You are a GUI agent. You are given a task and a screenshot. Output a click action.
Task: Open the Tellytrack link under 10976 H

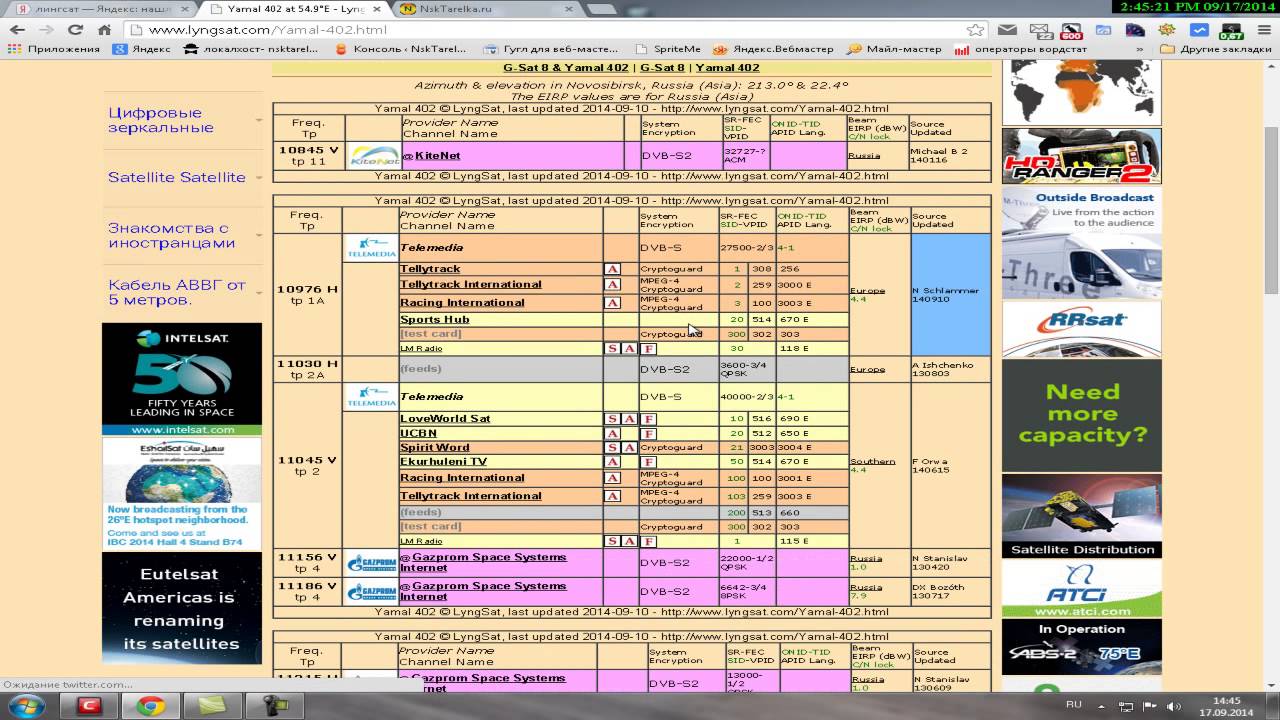coord(430,269)
